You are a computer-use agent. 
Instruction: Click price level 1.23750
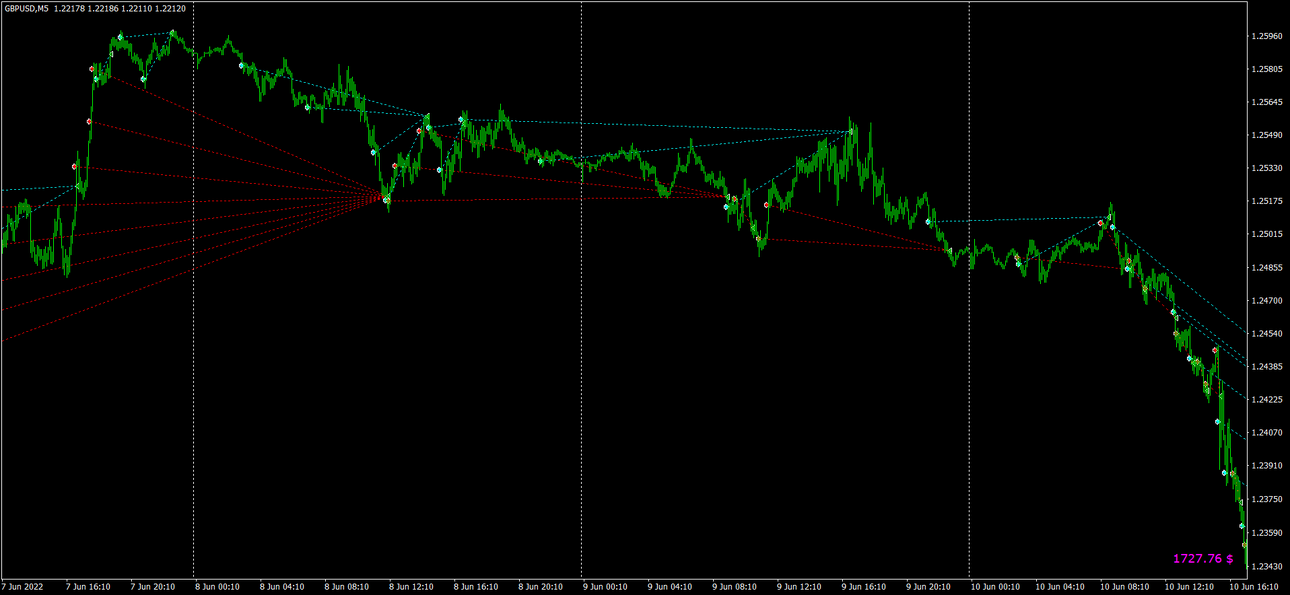(1267, 500)
